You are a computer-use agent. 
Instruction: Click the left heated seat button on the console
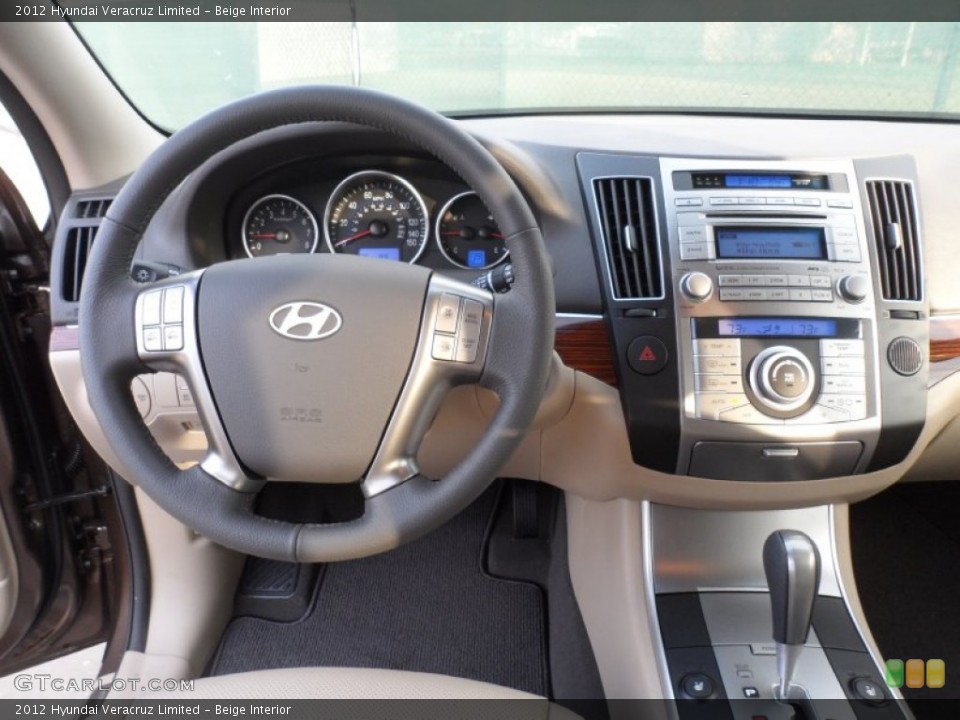697,686
